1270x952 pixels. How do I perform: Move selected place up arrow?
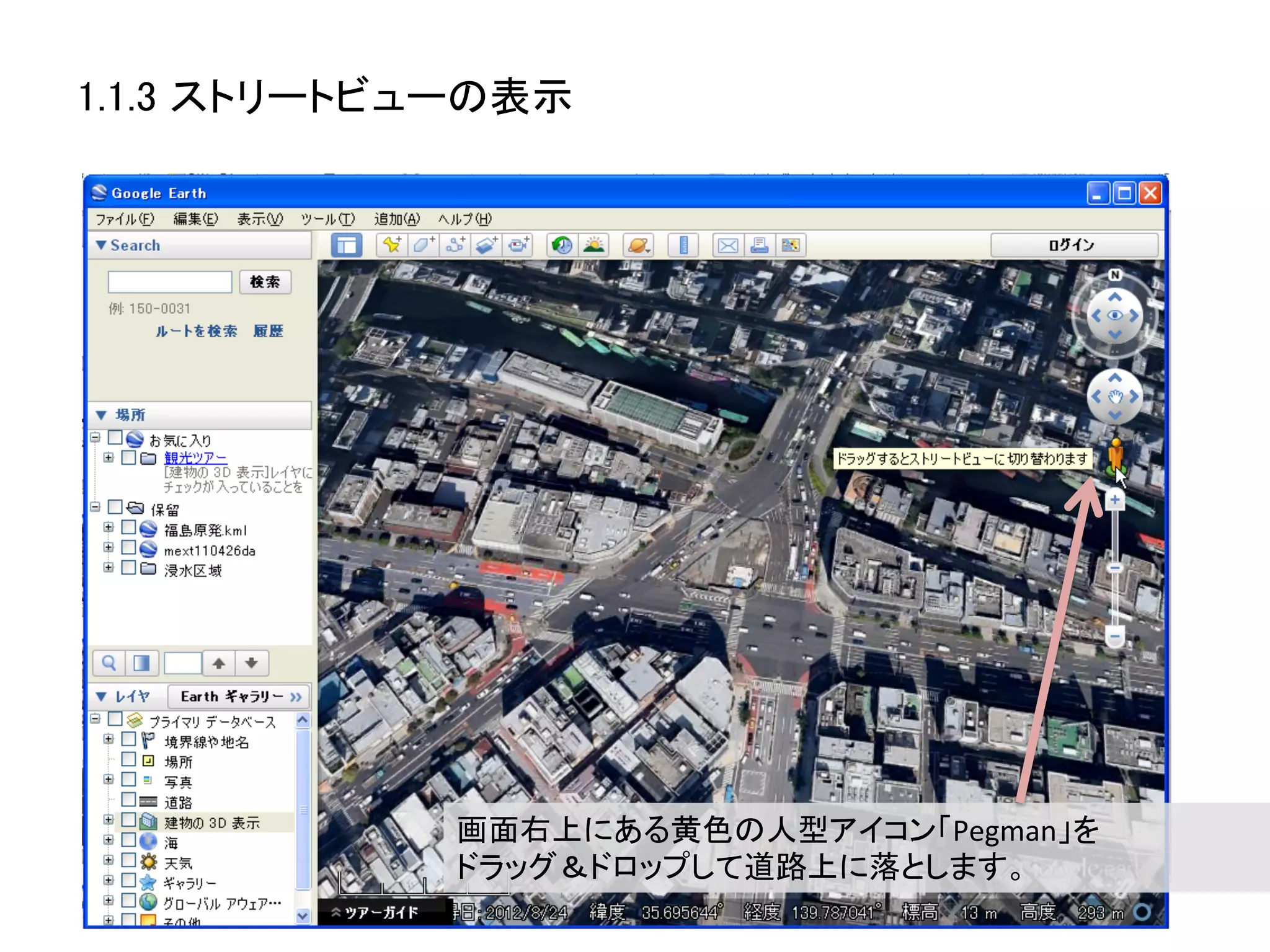click(x=218, y=663)
